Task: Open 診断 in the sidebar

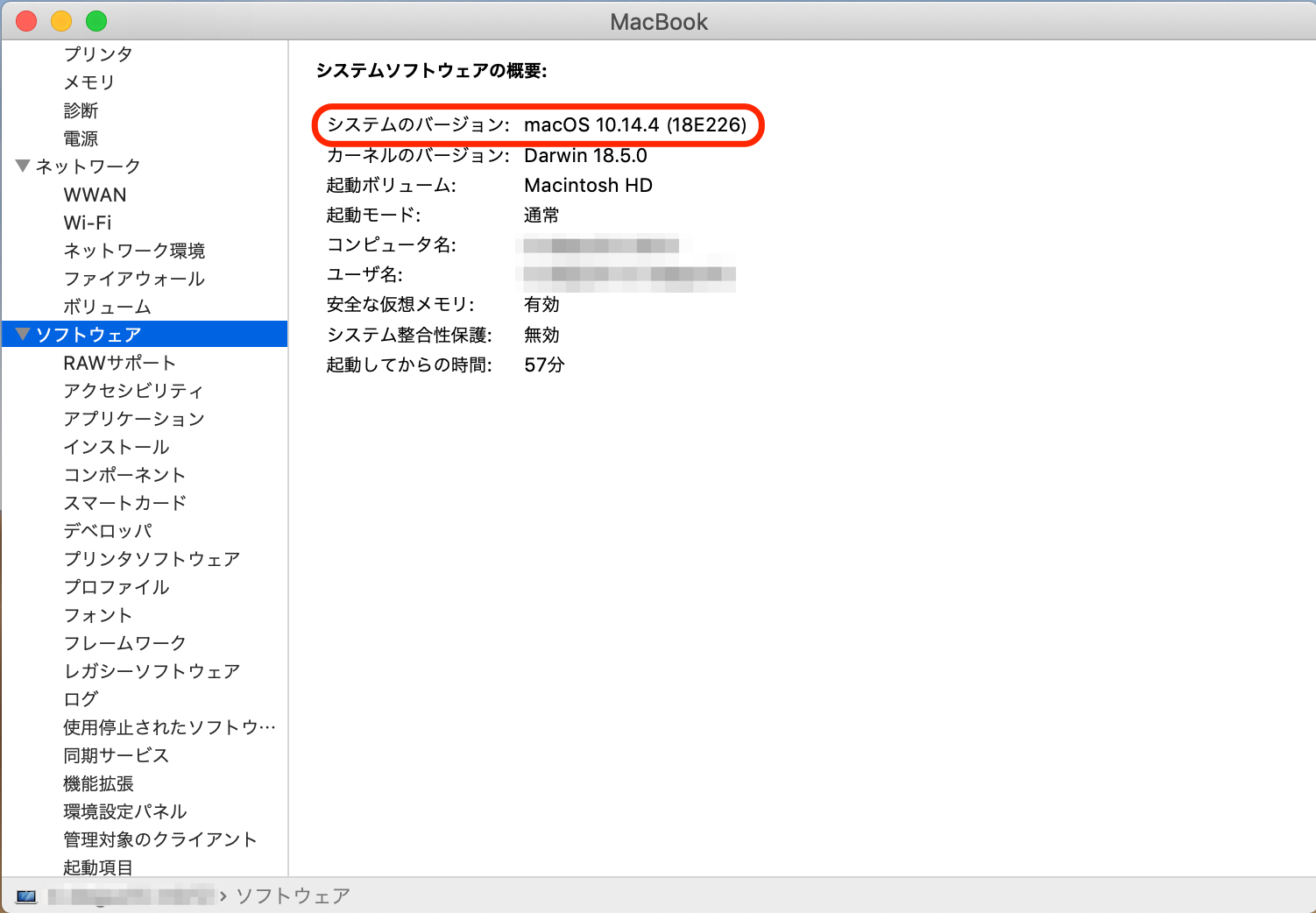Action: coord(81,110)
